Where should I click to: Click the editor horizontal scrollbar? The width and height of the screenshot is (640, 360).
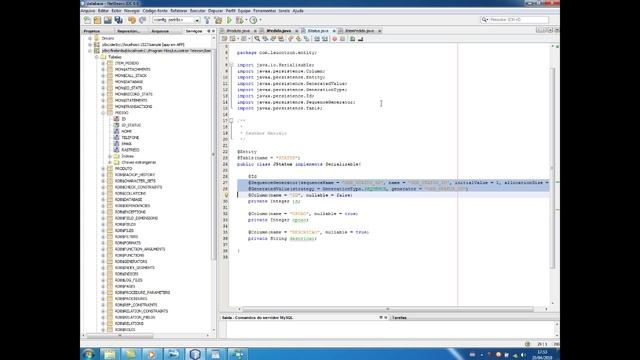pos(387,309)
